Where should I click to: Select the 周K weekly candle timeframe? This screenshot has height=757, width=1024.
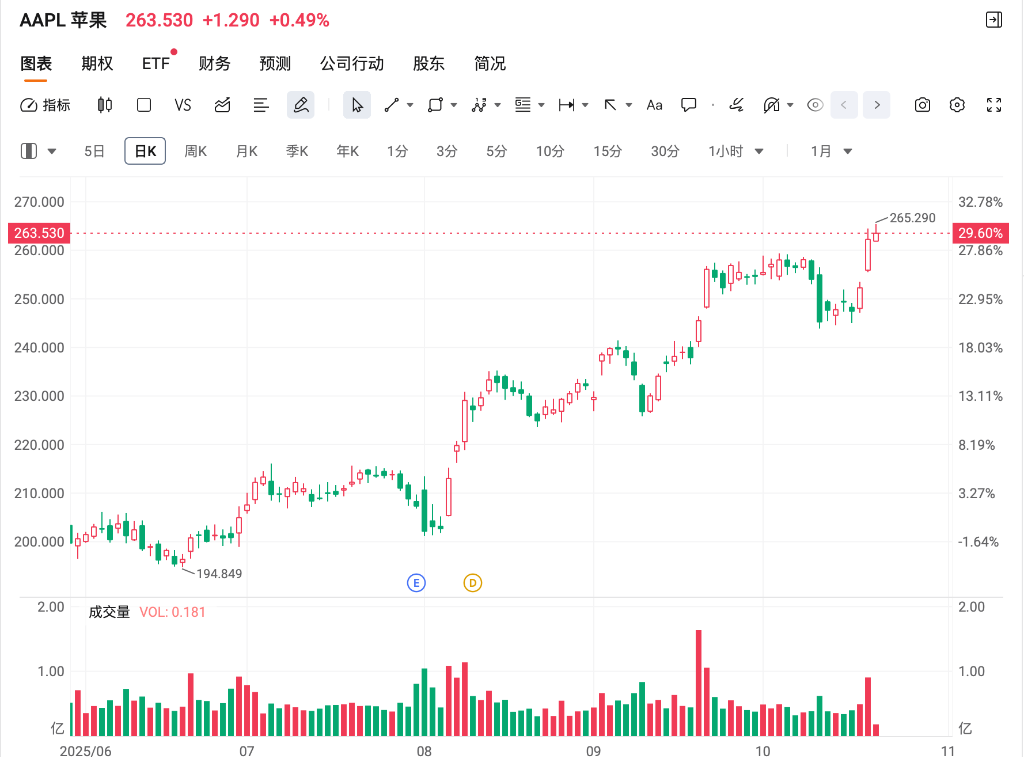(196, 150)
